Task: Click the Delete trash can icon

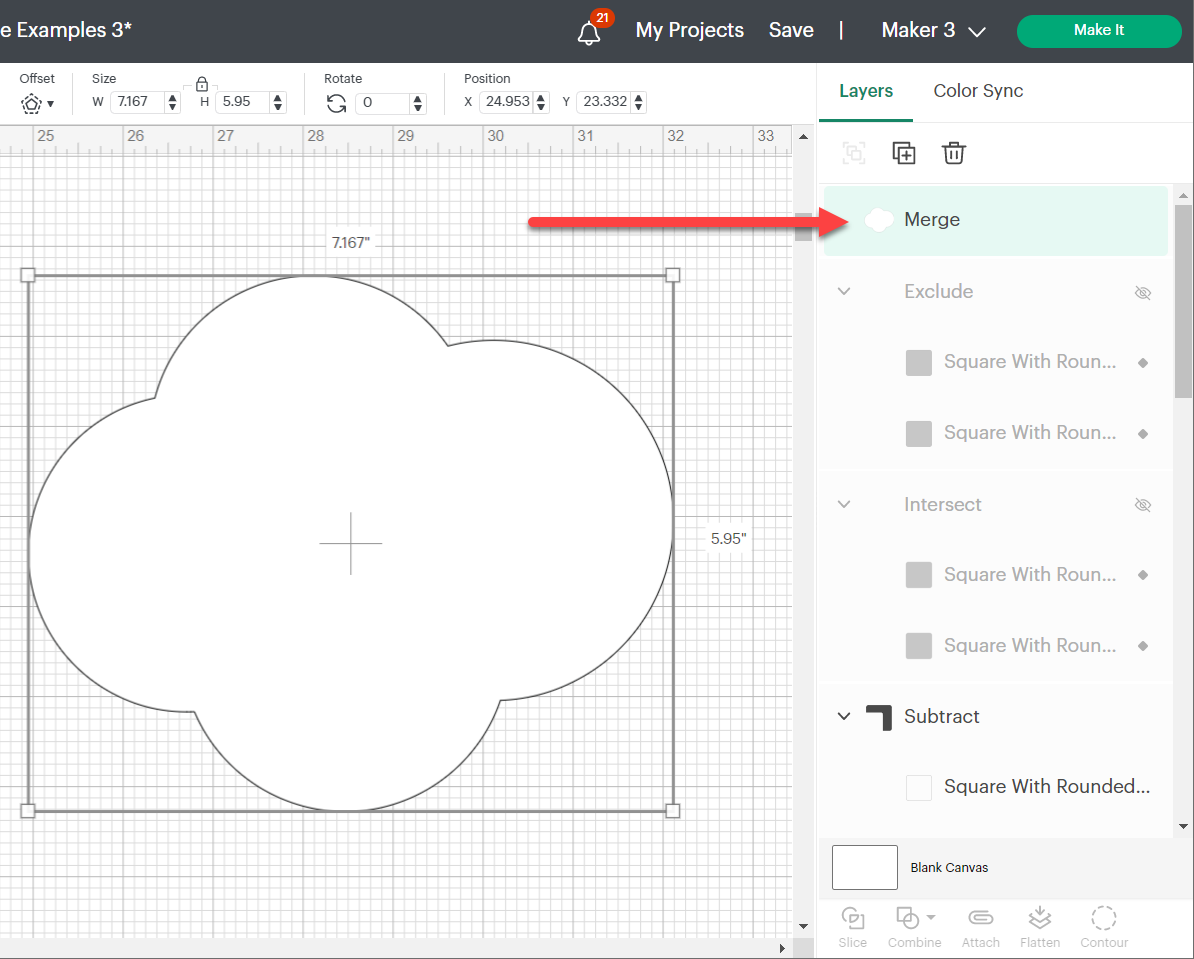Action: coord(953,153)
